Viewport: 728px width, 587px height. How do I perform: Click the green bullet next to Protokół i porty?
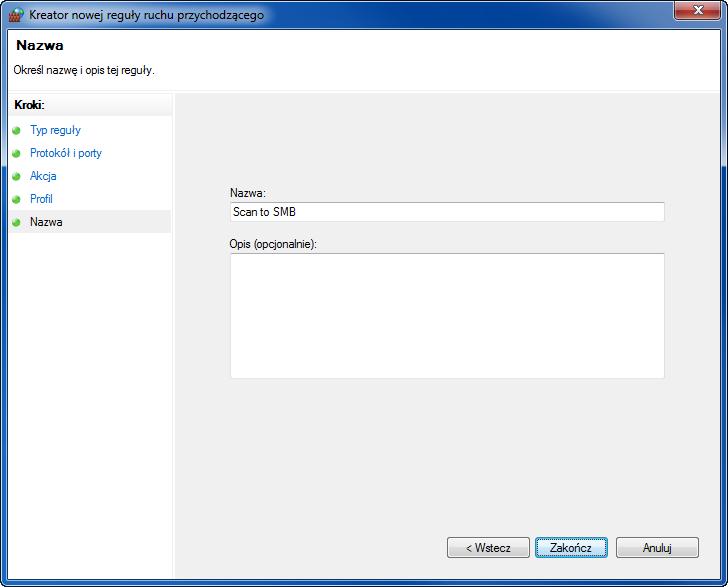[x=17, y=153]
